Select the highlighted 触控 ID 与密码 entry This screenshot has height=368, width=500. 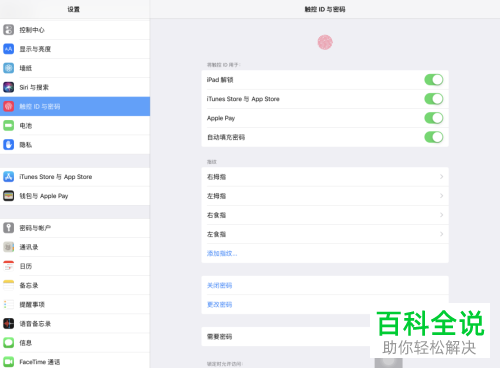(x=75, y=106)
